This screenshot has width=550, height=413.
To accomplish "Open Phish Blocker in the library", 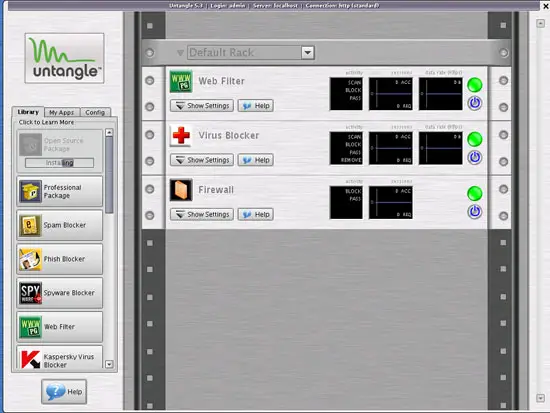I will click(x=60, y=259).
